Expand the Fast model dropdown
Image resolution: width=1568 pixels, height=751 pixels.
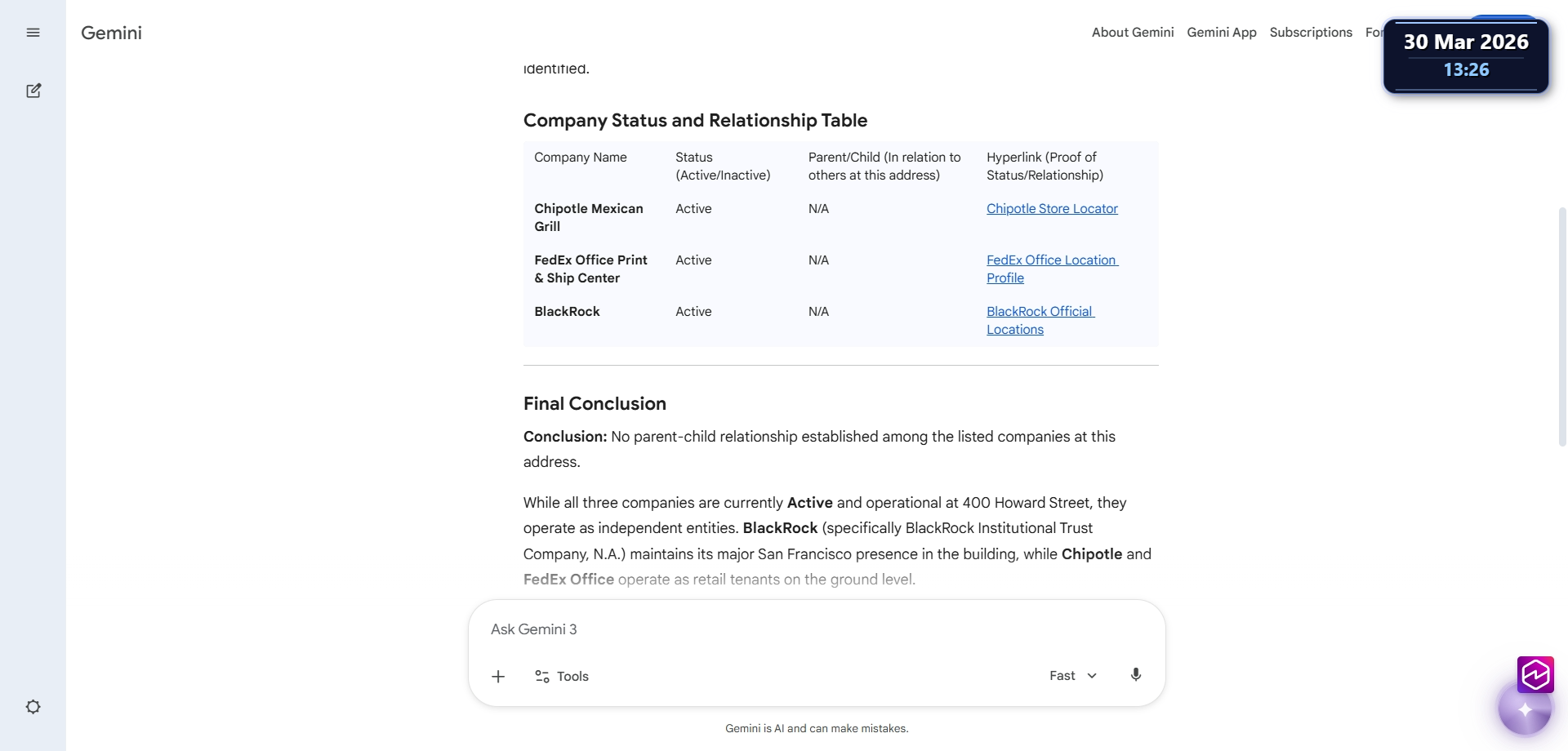click(x=1073, y=676)
